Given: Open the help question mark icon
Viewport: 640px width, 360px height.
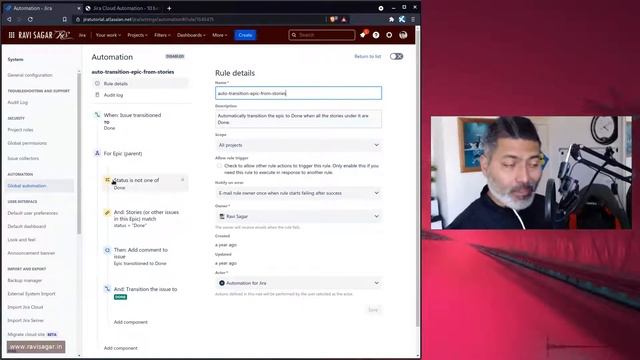Looking at the screenshot, I should tap(376, 35).
